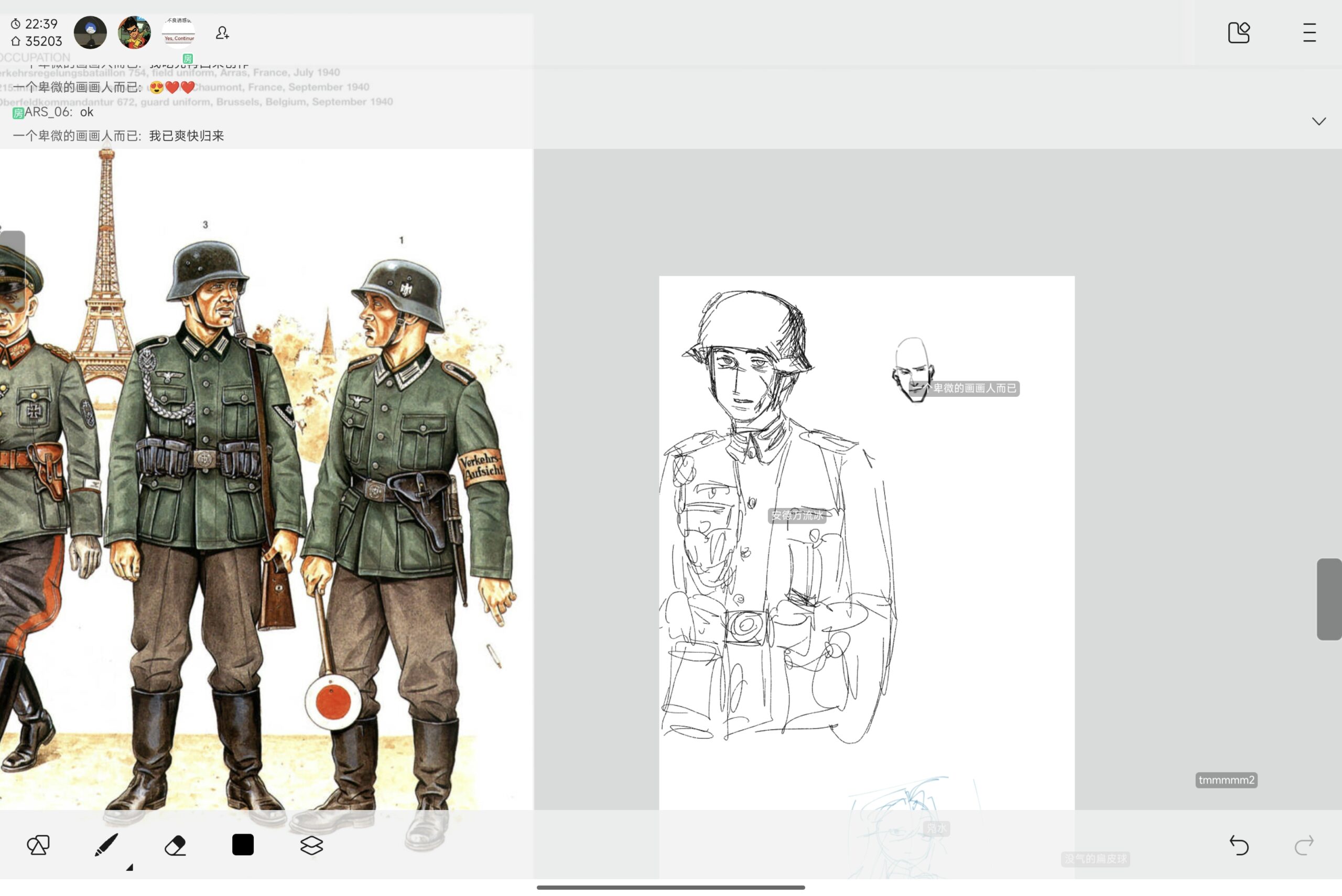Tap the room number 35203

click(36, 41)
